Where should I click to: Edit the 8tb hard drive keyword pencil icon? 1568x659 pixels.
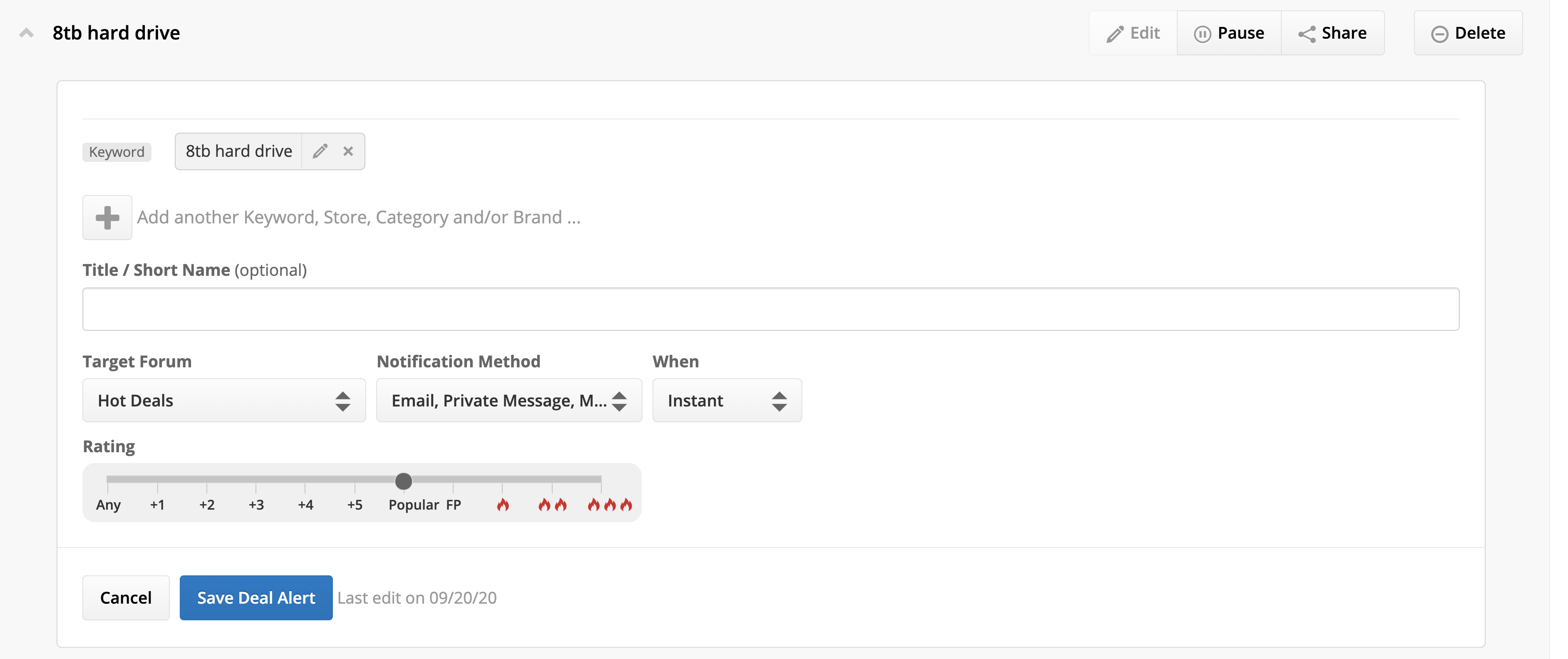tap(320, 151)
